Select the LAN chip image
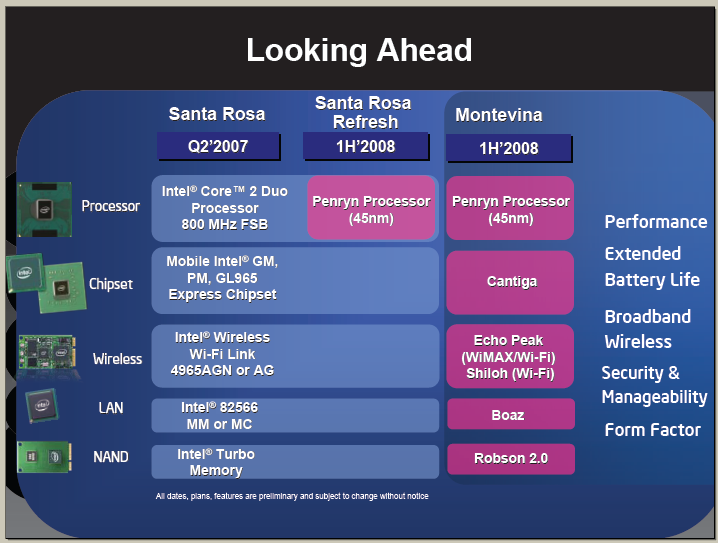This screenshot has height=543, width=718. click(42, 407)
